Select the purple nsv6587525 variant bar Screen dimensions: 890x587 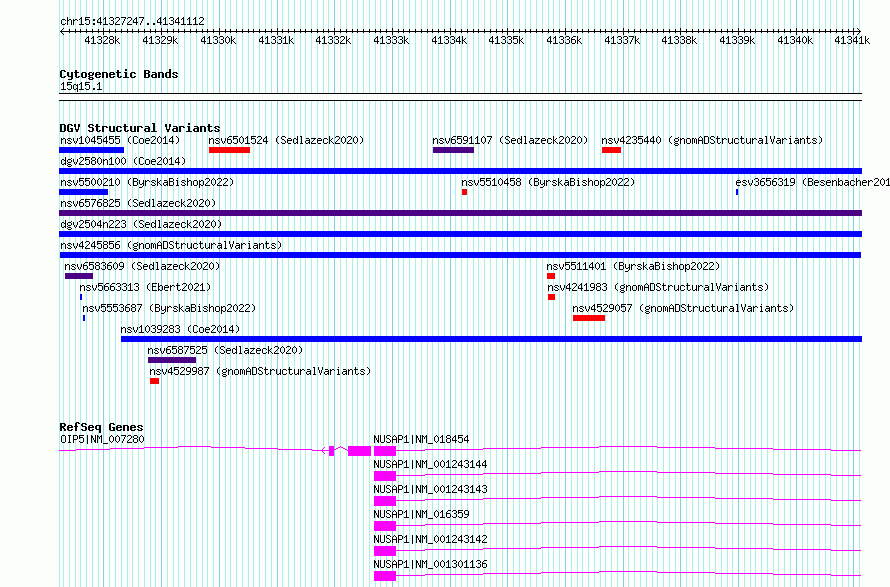[172, 360]
